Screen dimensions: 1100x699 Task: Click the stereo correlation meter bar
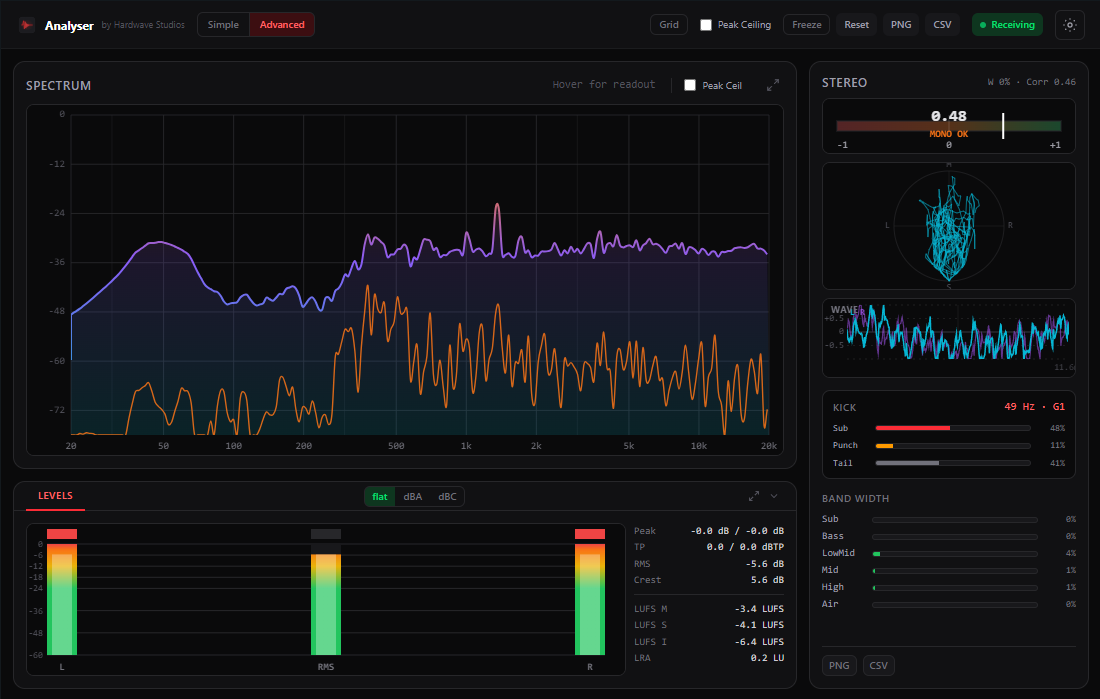(x=948, y=126)
